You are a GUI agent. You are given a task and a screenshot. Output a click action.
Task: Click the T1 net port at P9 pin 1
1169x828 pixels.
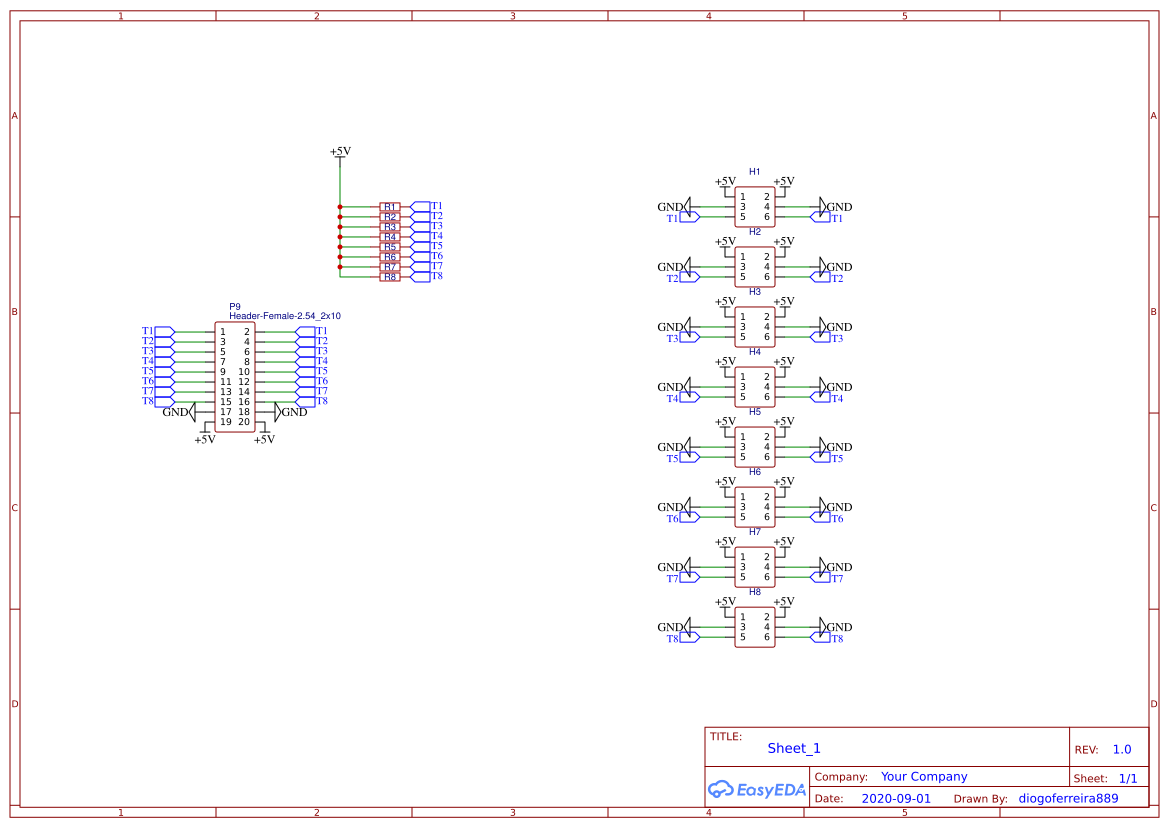(x=158, y=331)
